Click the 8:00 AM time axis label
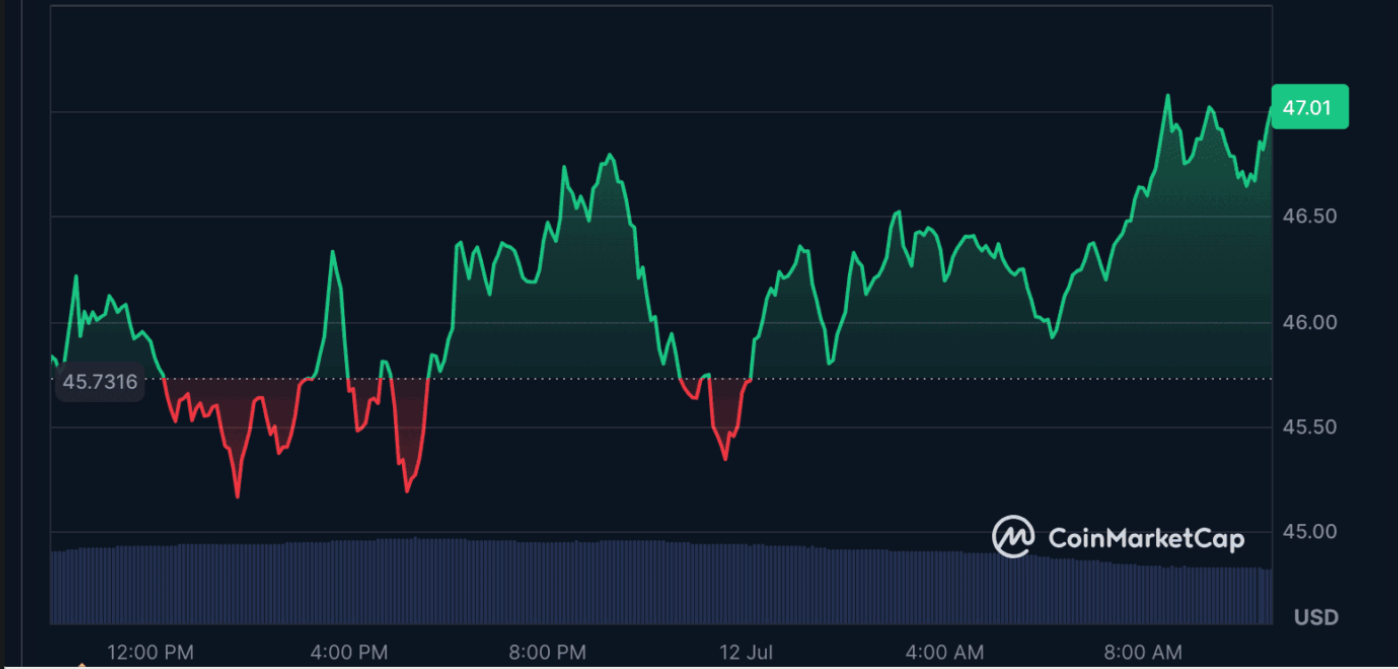1398x669 pixels. point(1143,652)
